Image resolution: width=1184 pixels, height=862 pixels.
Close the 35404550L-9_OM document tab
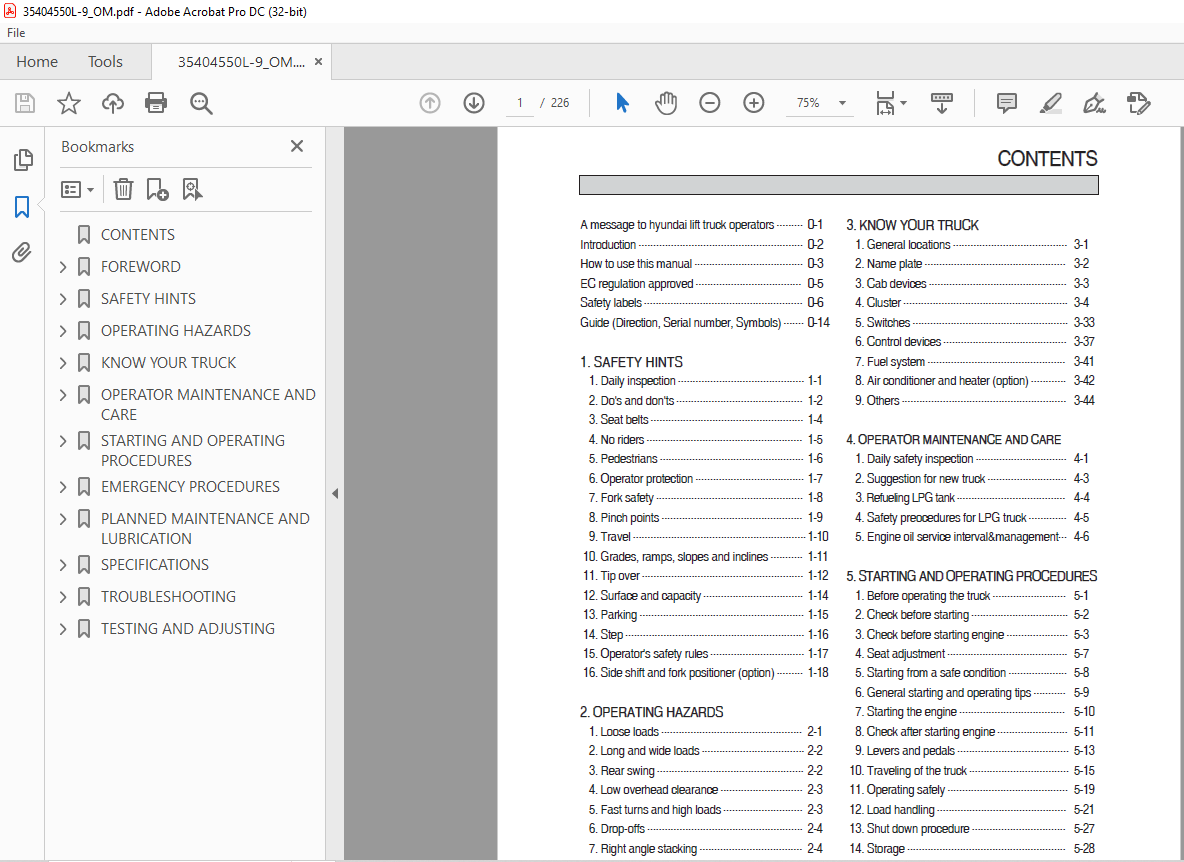[319, 62]
